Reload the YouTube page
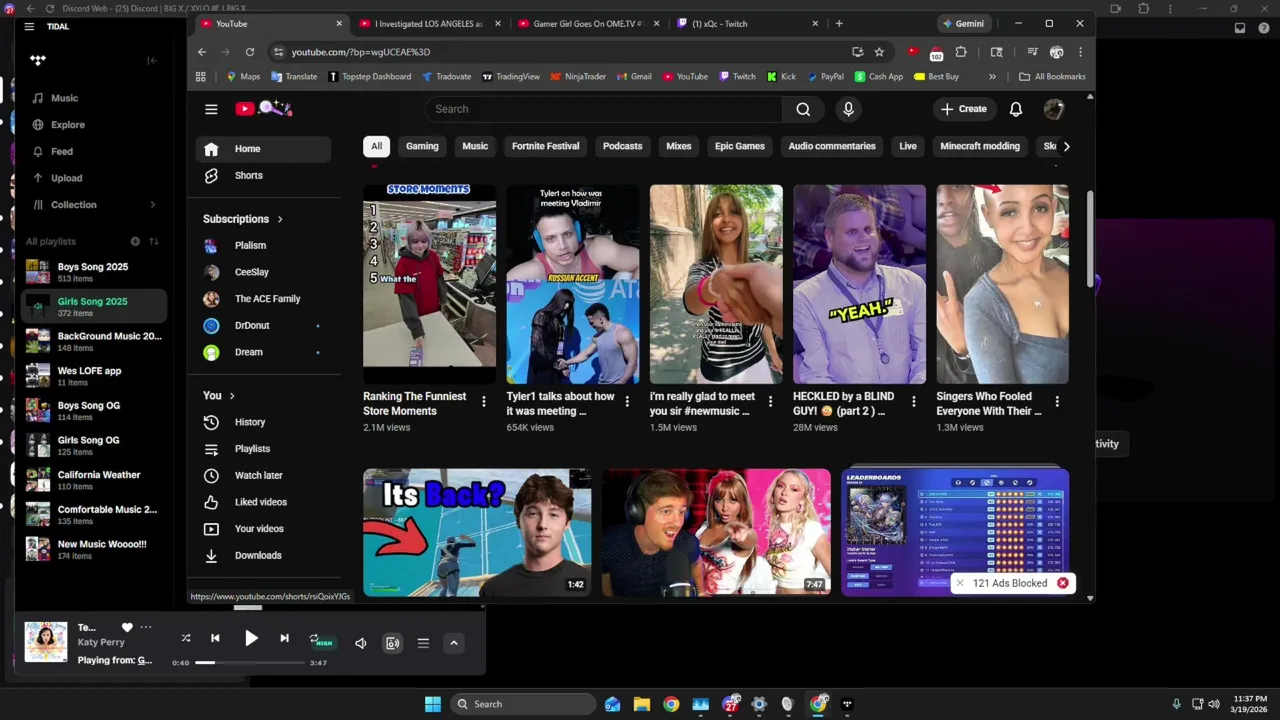 tap(249, 52)
